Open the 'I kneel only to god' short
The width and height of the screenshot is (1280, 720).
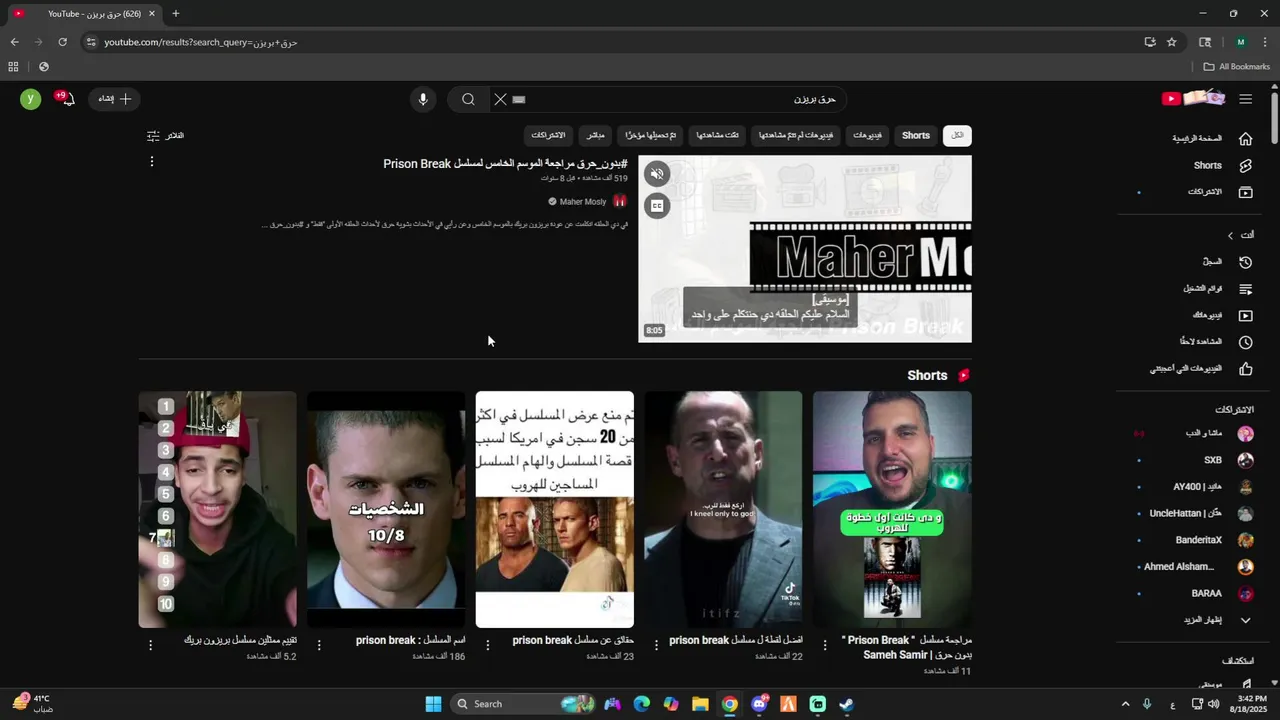[723, 509]
